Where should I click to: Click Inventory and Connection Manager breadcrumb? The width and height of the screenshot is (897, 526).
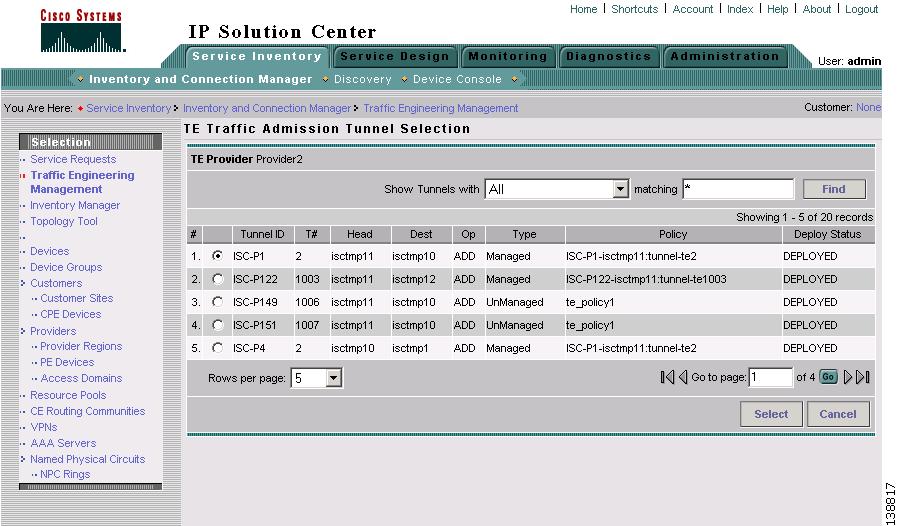coord(267,108)
